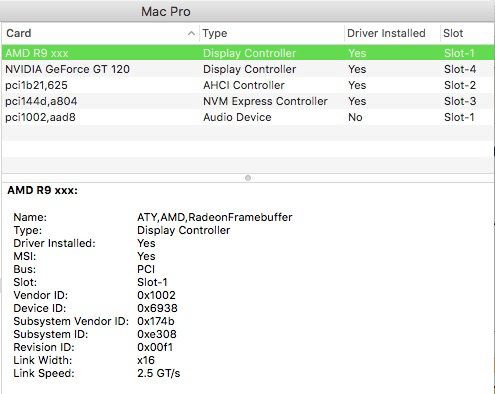
Task: Click the pane splitter handle dot
Action: tap(248, 178)
